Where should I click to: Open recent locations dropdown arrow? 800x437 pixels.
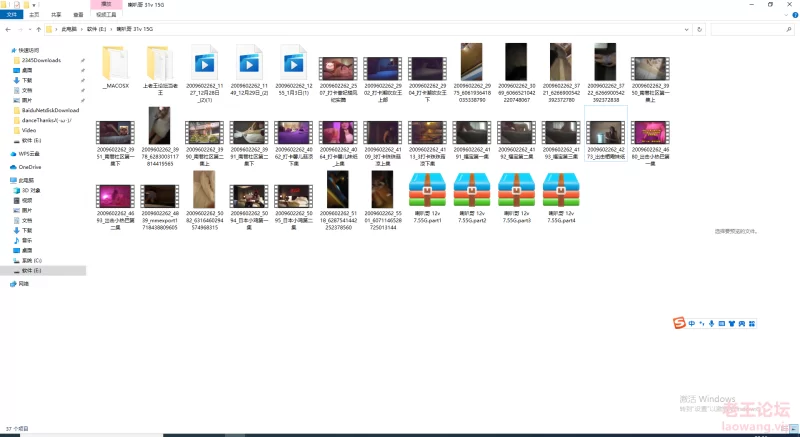point(29,30)
